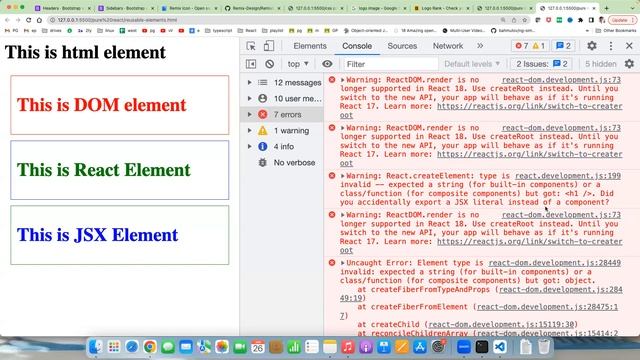The height and width of the screenshot is (360, 640).
Task: Reload the page with the refresh icon
Action: tap(29, 20)
